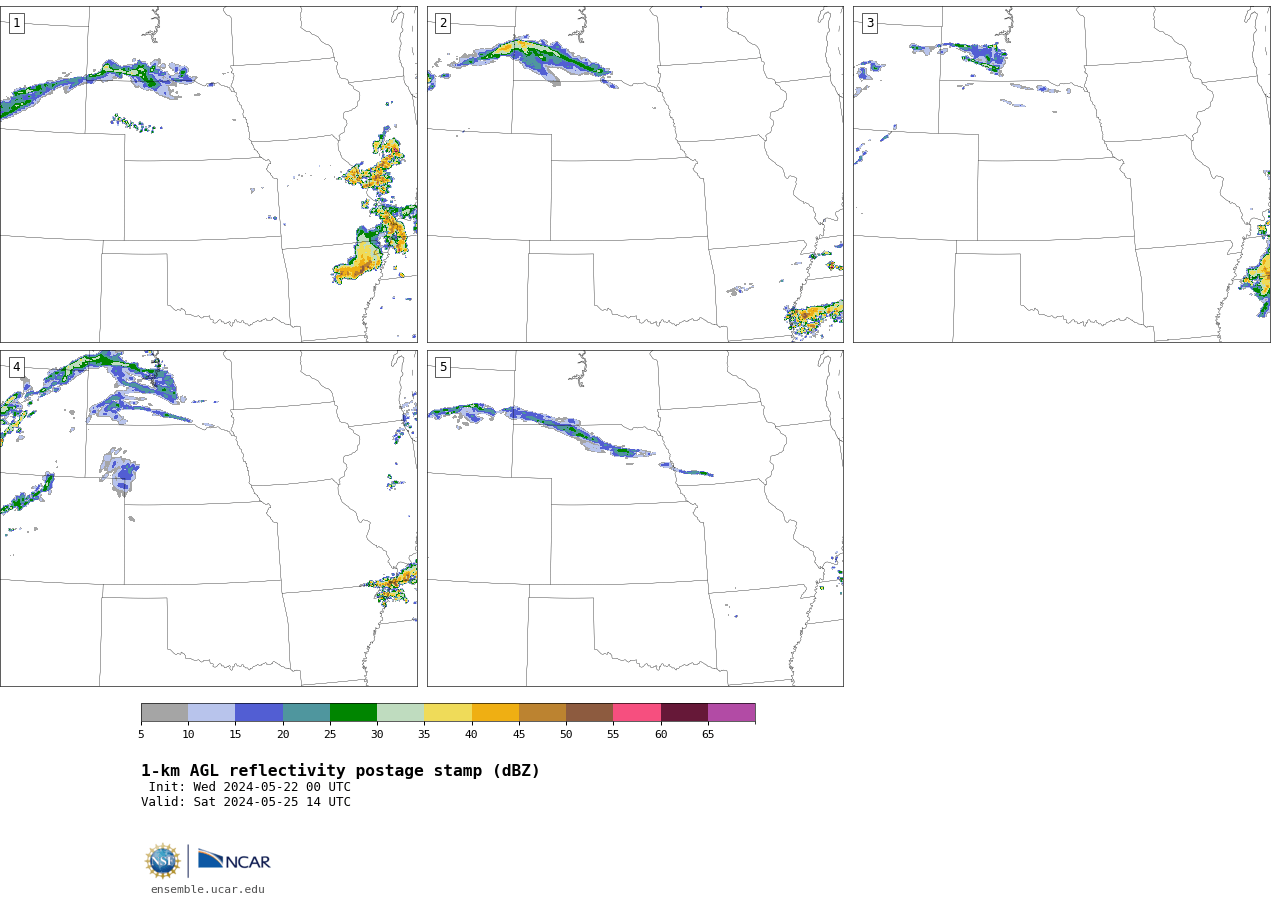
Task: Select the maroon 60-65 dBZ swatch
Action: 684,713
